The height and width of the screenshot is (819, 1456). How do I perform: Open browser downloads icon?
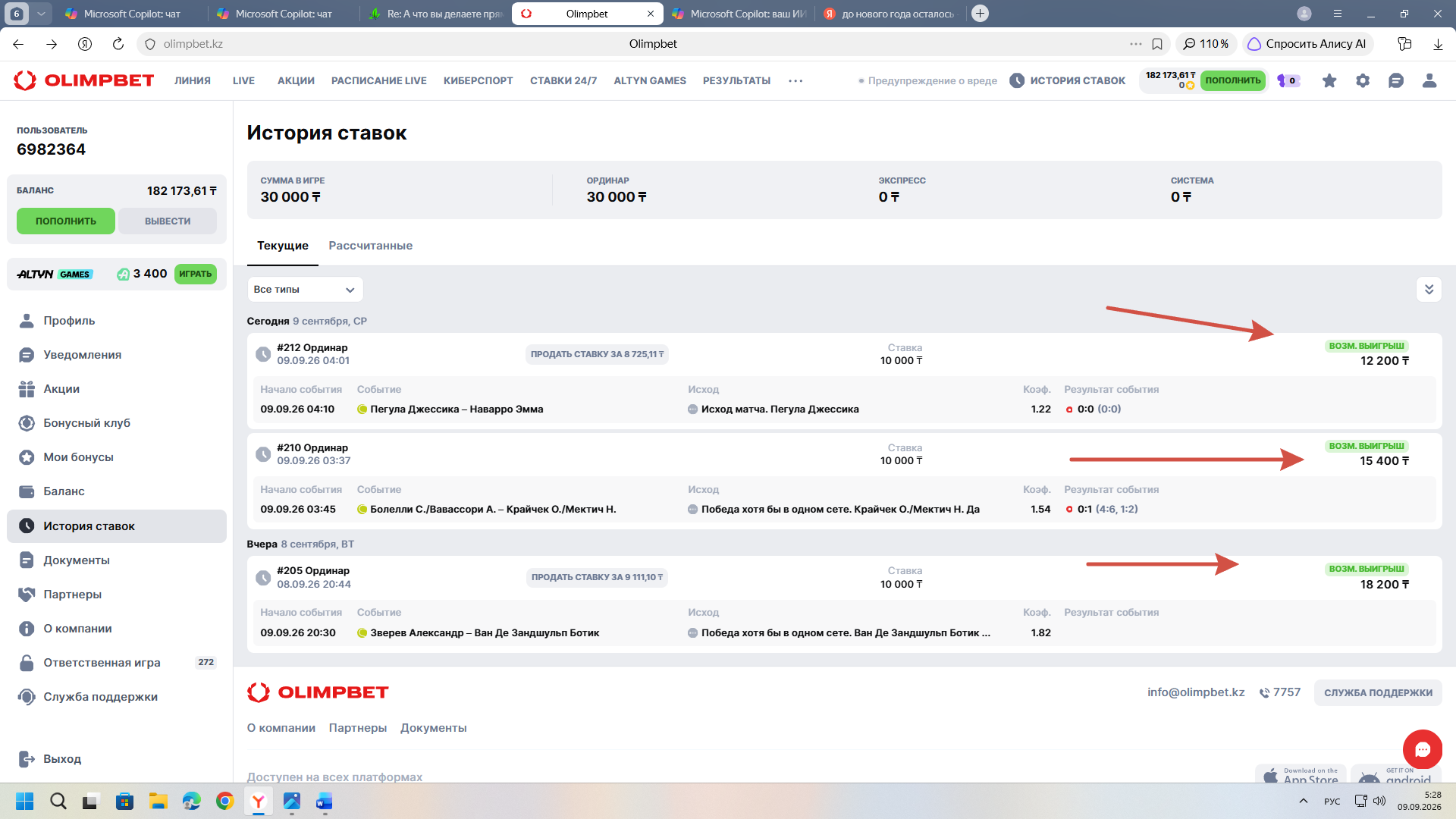1438,44
